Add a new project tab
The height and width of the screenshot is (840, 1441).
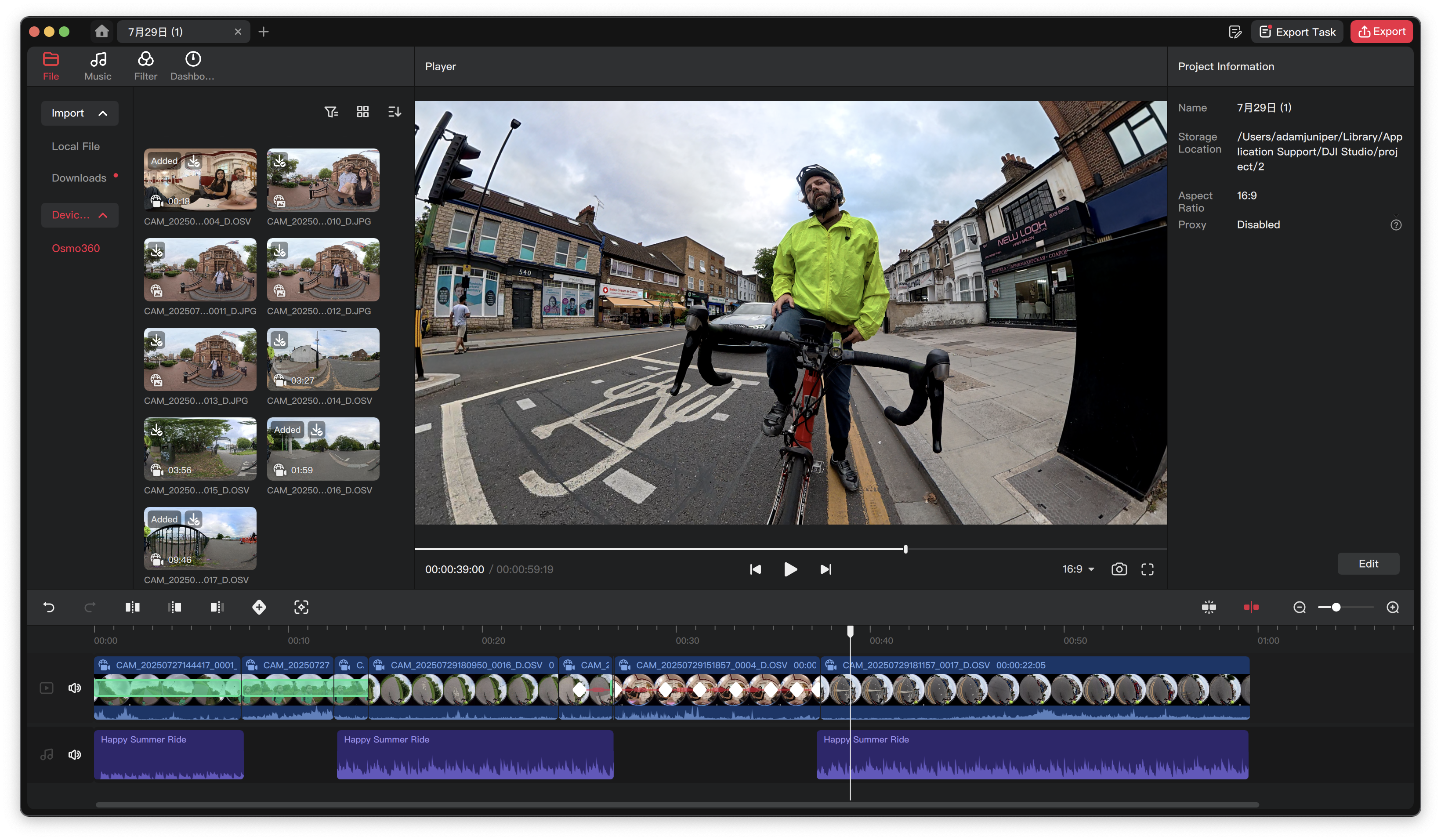click(x=264, y=32)
